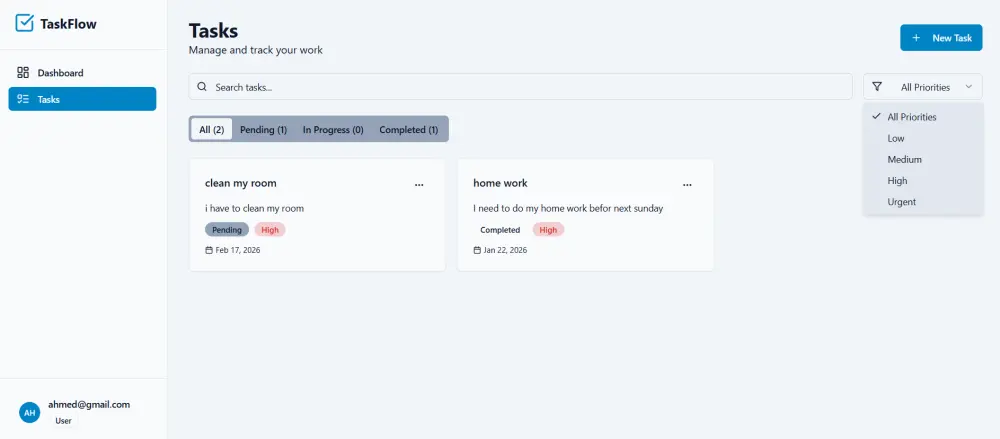
Task: Click the Search tasks input field
Action: point(530,87)
